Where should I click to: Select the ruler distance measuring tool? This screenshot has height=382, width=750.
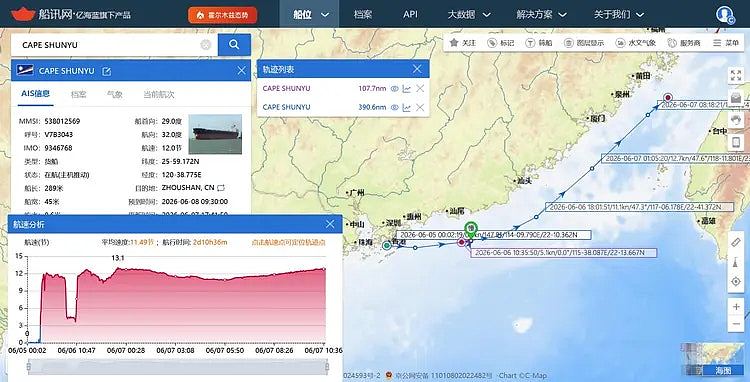pos(736,242)
